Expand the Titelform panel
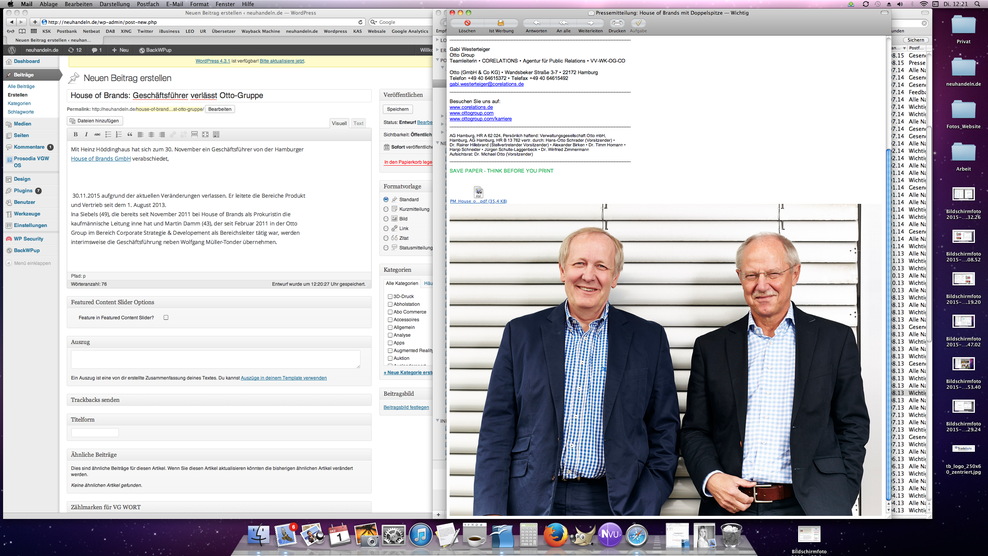988x556 pixels. coord(219,419)
